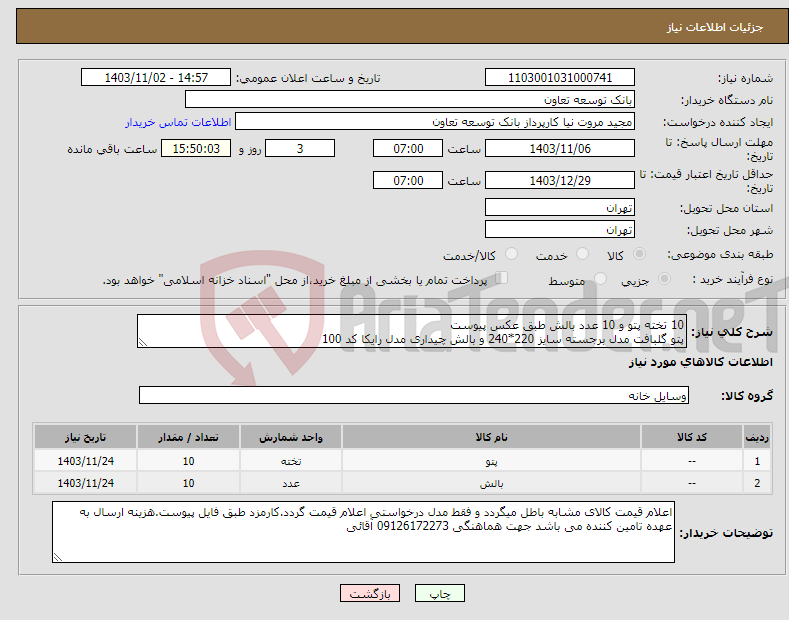Click the delivery province field تهران

pyautogui.click(x=560, y=207)
